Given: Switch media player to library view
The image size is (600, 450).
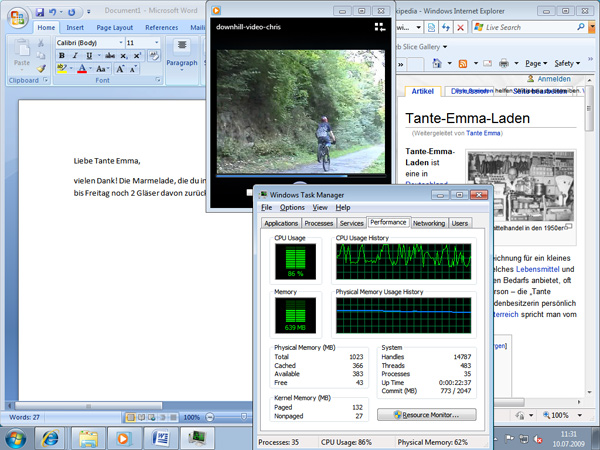Looking at the screenshot, I should (379, 27).
